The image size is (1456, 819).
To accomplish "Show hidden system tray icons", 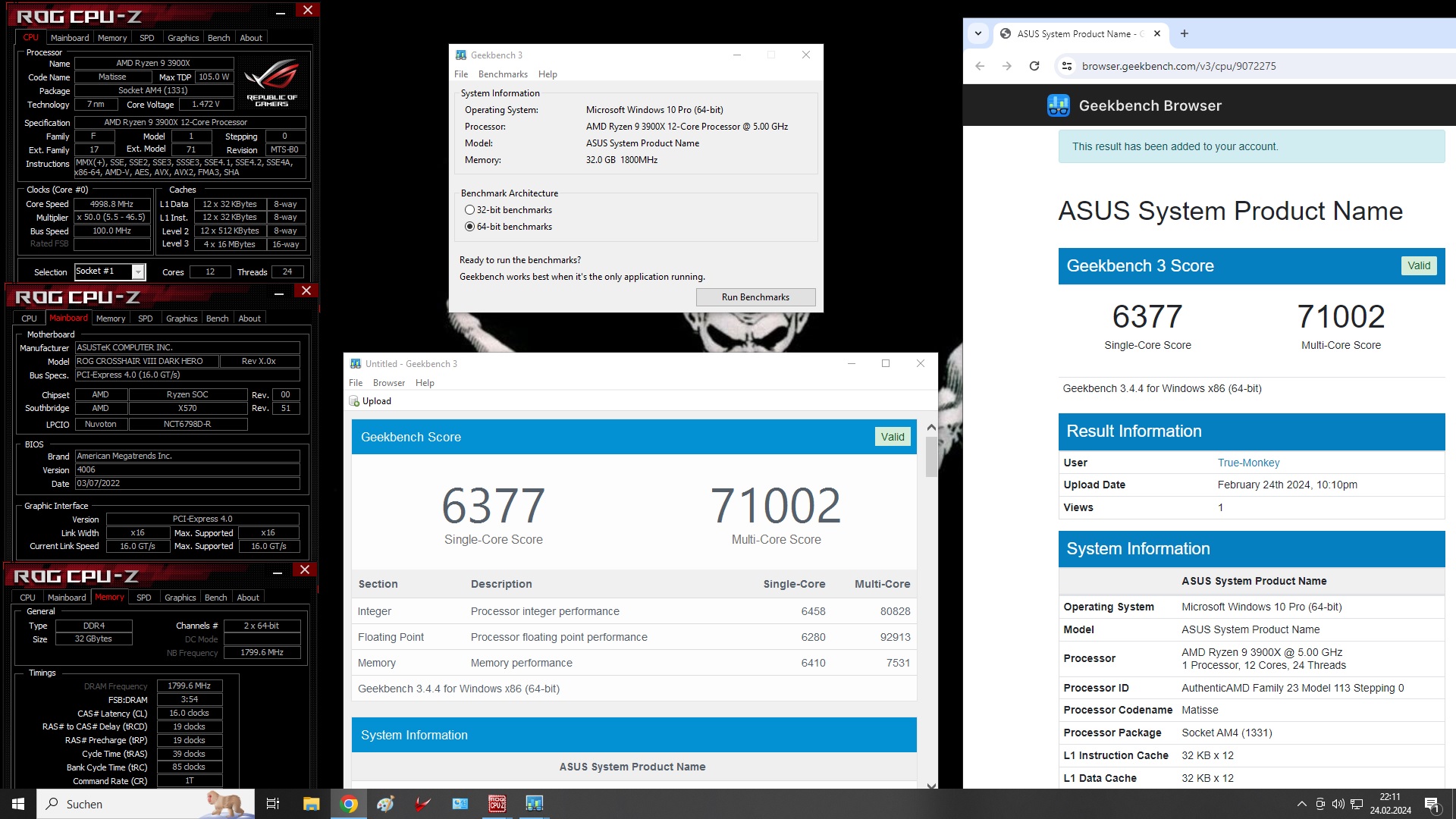I will coord(1302,804).
